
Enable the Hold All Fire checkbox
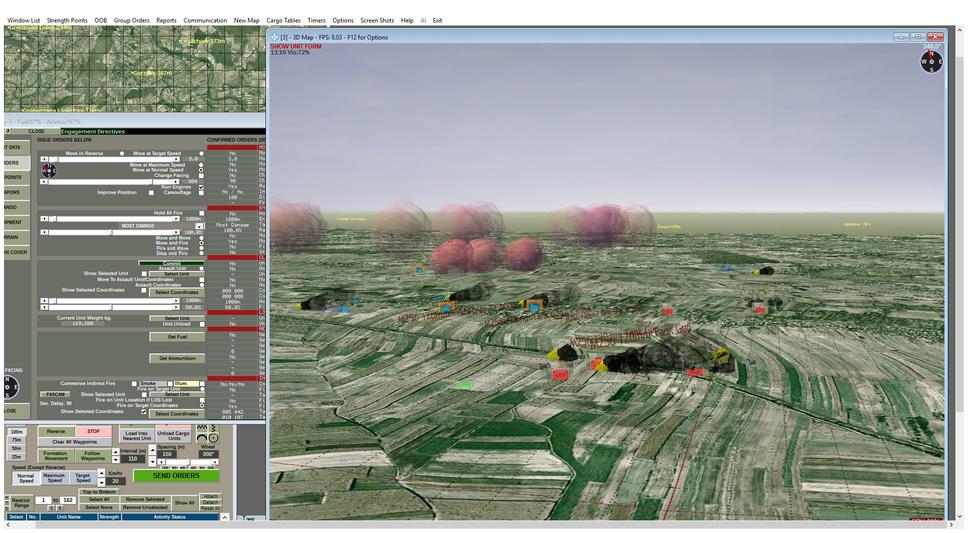point(202,213)
